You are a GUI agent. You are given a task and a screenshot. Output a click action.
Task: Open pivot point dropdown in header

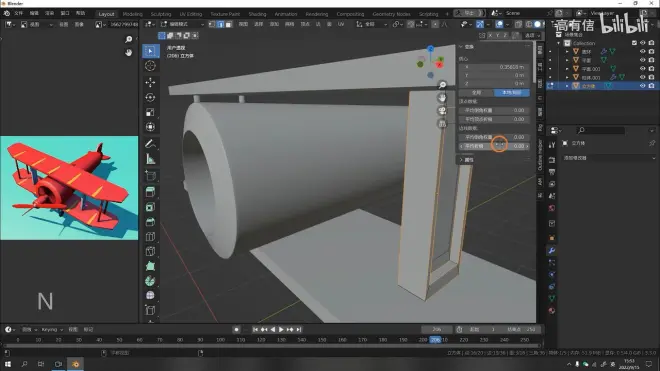tap(397, 24)
